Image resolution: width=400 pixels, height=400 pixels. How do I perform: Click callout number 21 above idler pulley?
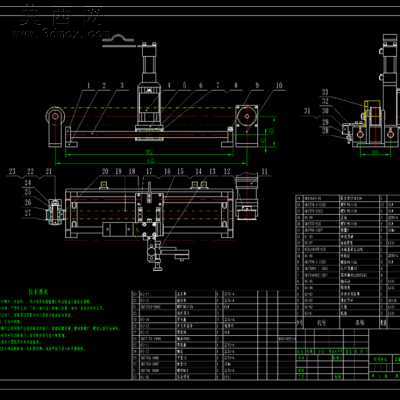[49, 172]
